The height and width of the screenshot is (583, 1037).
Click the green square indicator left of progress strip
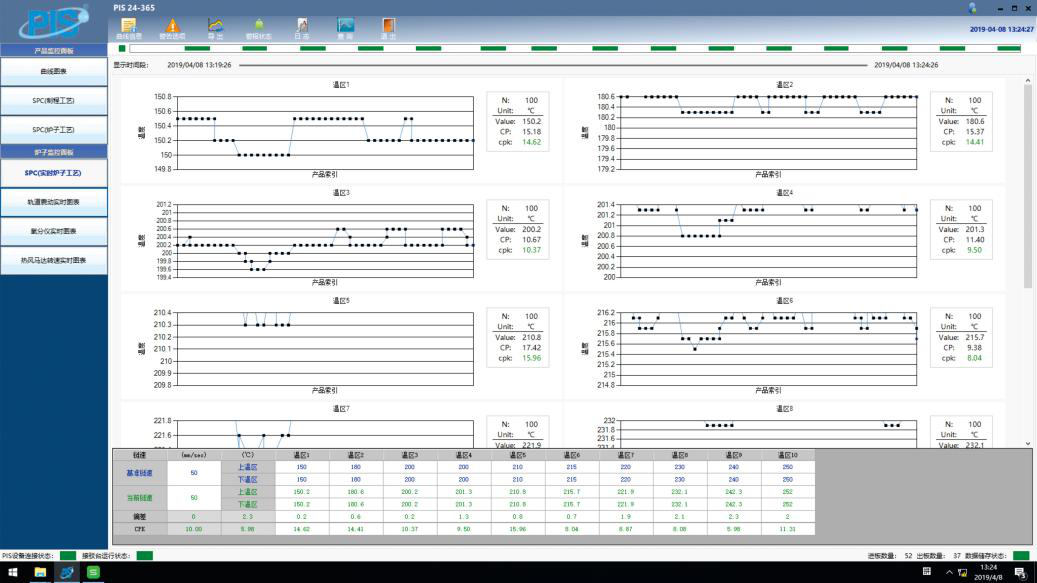(122, 48)
